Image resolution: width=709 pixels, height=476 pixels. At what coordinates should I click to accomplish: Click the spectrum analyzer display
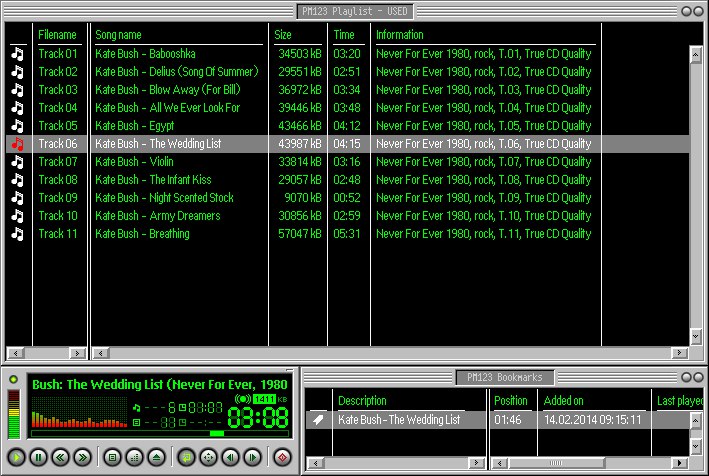(x=80, y=412)
